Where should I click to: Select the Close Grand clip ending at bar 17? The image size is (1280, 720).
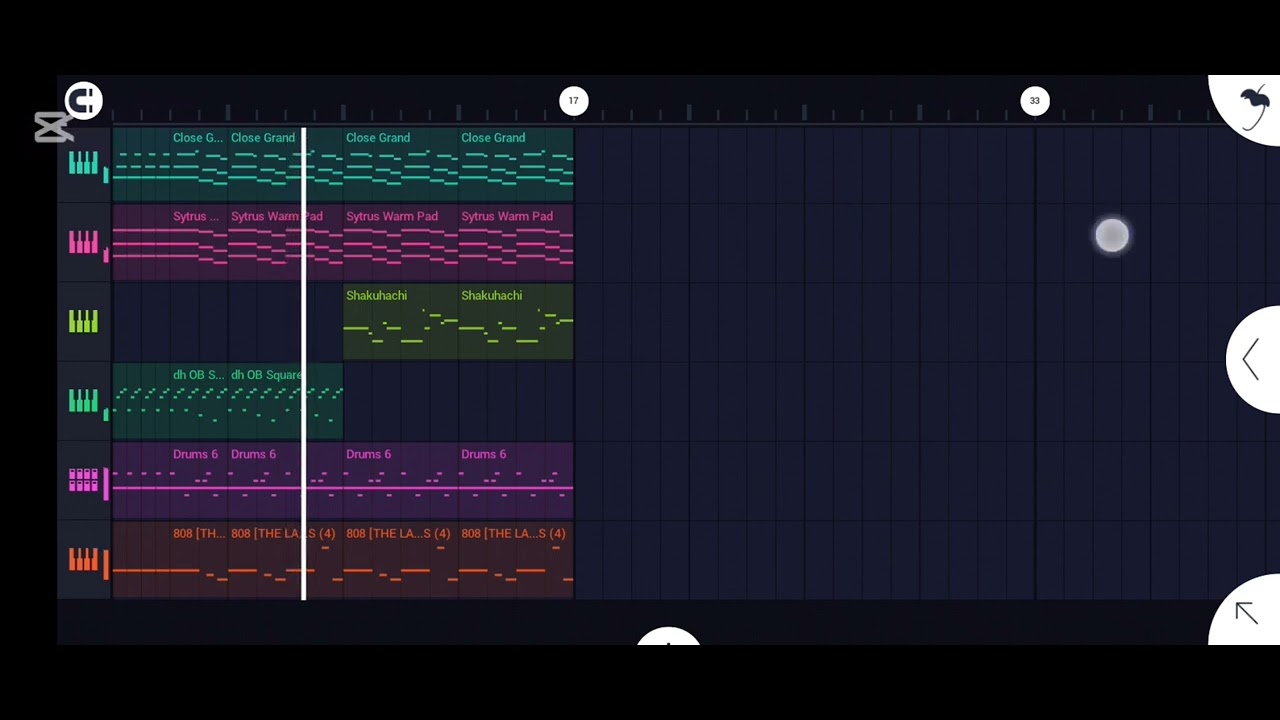tap(516, 164)
